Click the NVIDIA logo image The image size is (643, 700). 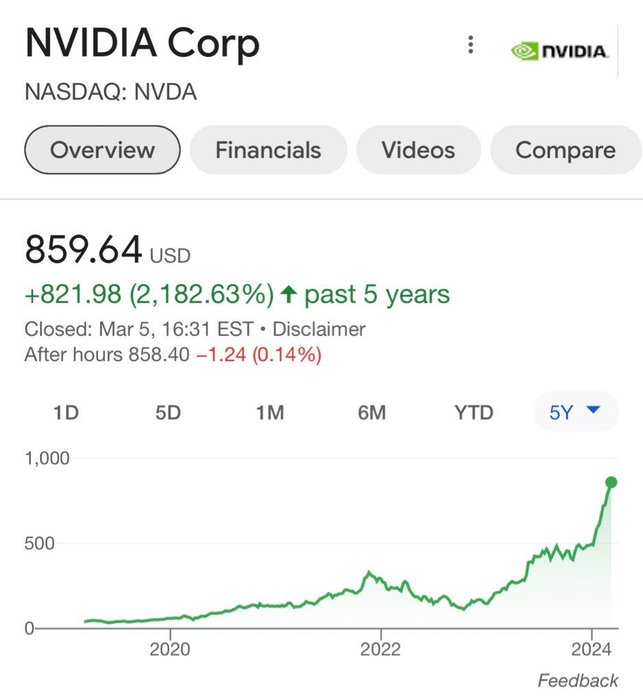(559, 50)
